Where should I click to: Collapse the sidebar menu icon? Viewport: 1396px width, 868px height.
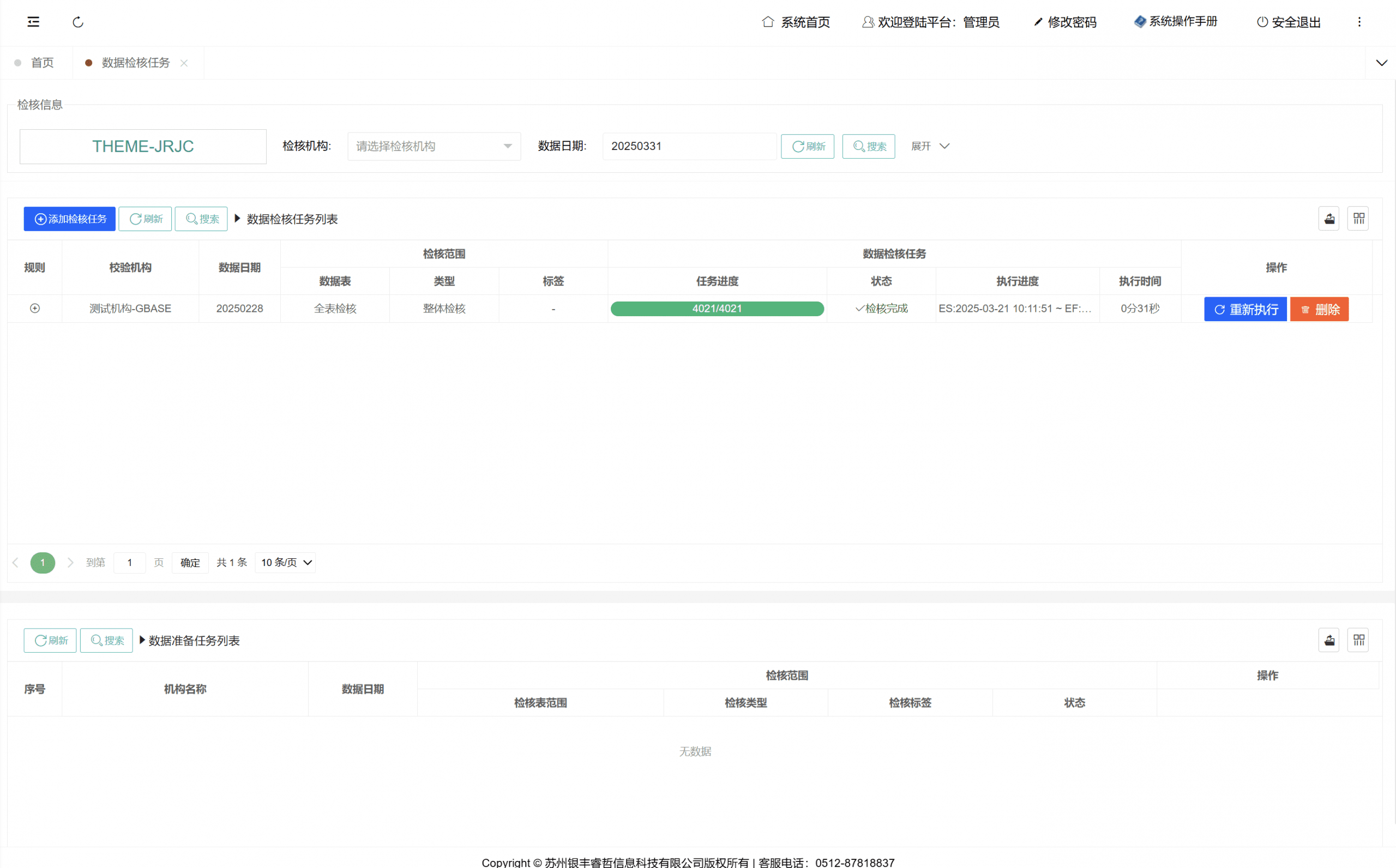coord(33,22)
